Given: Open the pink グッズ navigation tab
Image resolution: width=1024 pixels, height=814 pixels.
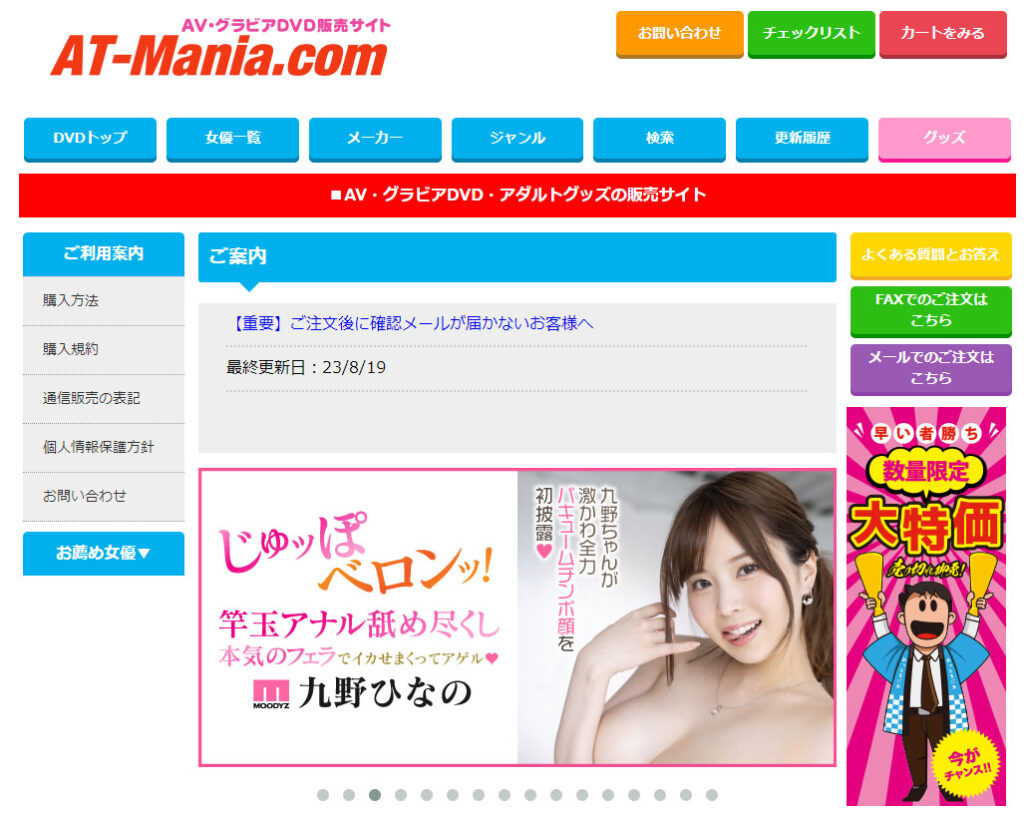Looking at the screenshot, I should [x=944, y=139].
